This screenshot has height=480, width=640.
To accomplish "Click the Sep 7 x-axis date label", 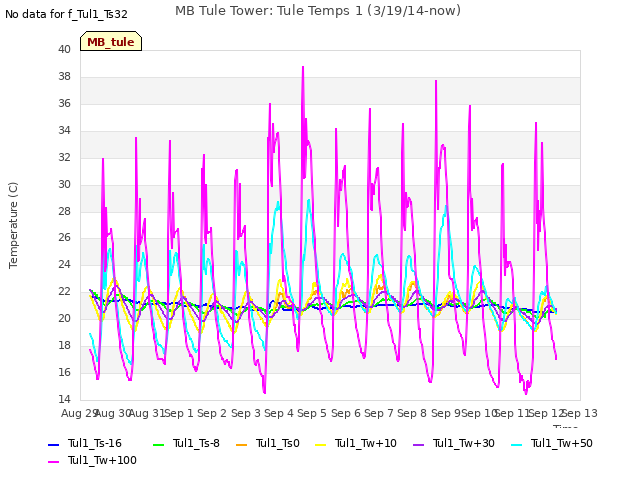I will (x=379, y=413).
